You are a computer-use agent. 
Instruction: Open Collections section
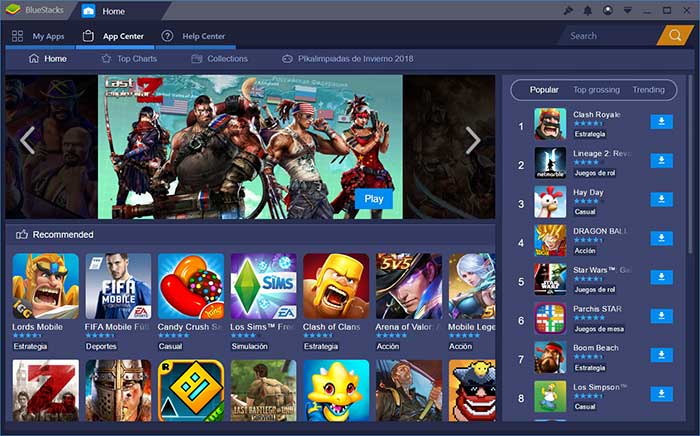[x=220, y=58]
